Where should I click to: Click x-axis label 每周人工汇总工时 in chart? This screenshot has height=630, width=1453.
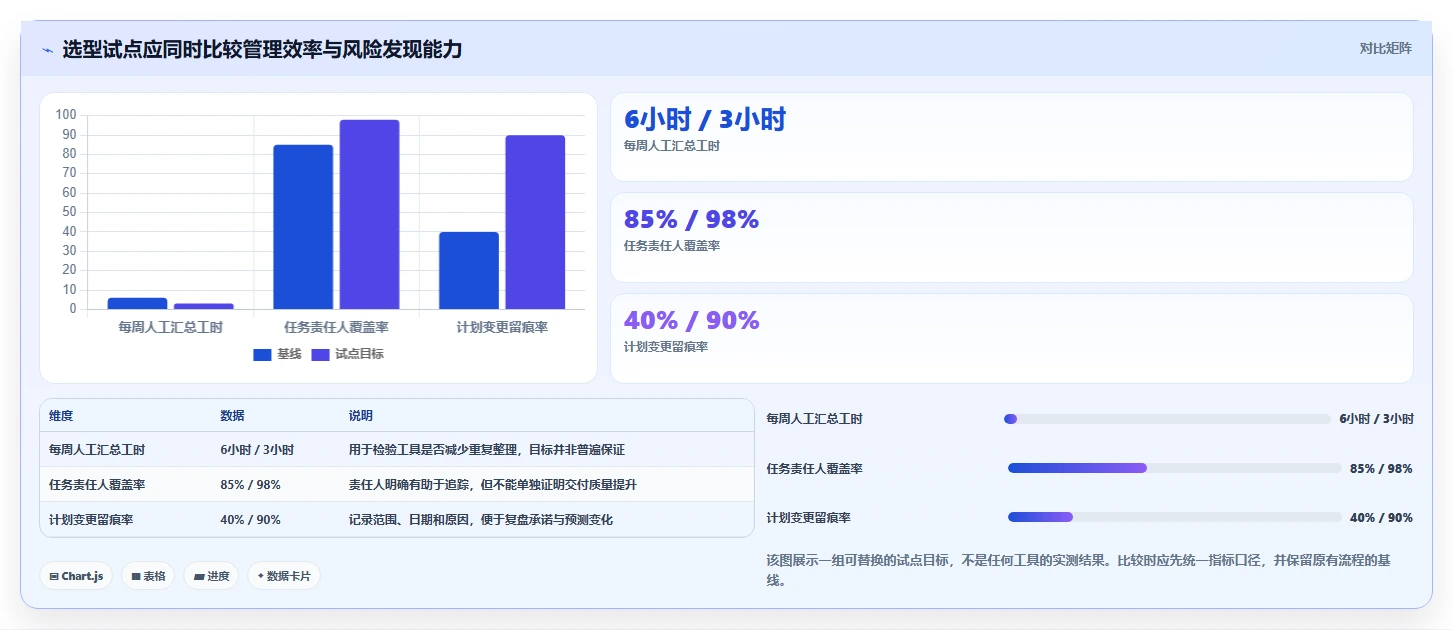170,327
